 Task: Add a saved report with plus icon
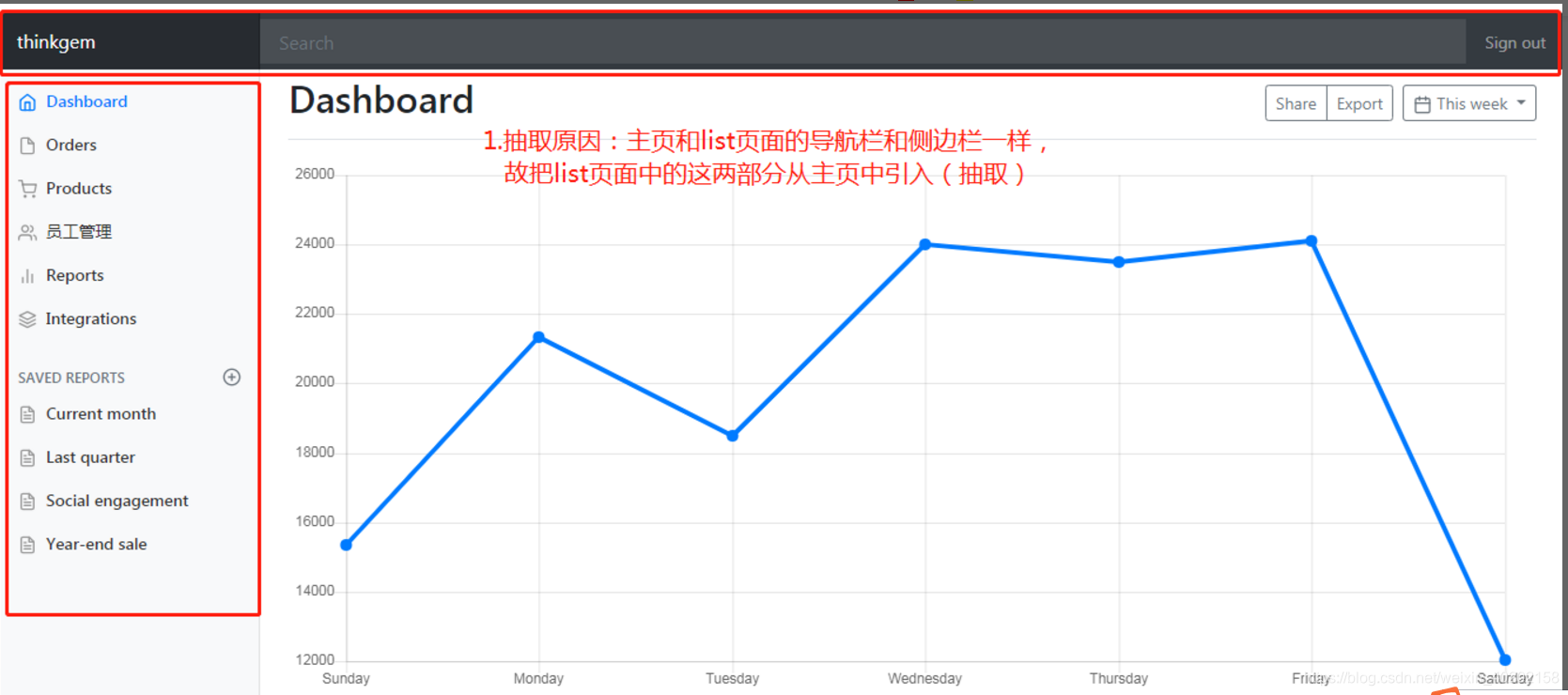[x=232, y=377]
